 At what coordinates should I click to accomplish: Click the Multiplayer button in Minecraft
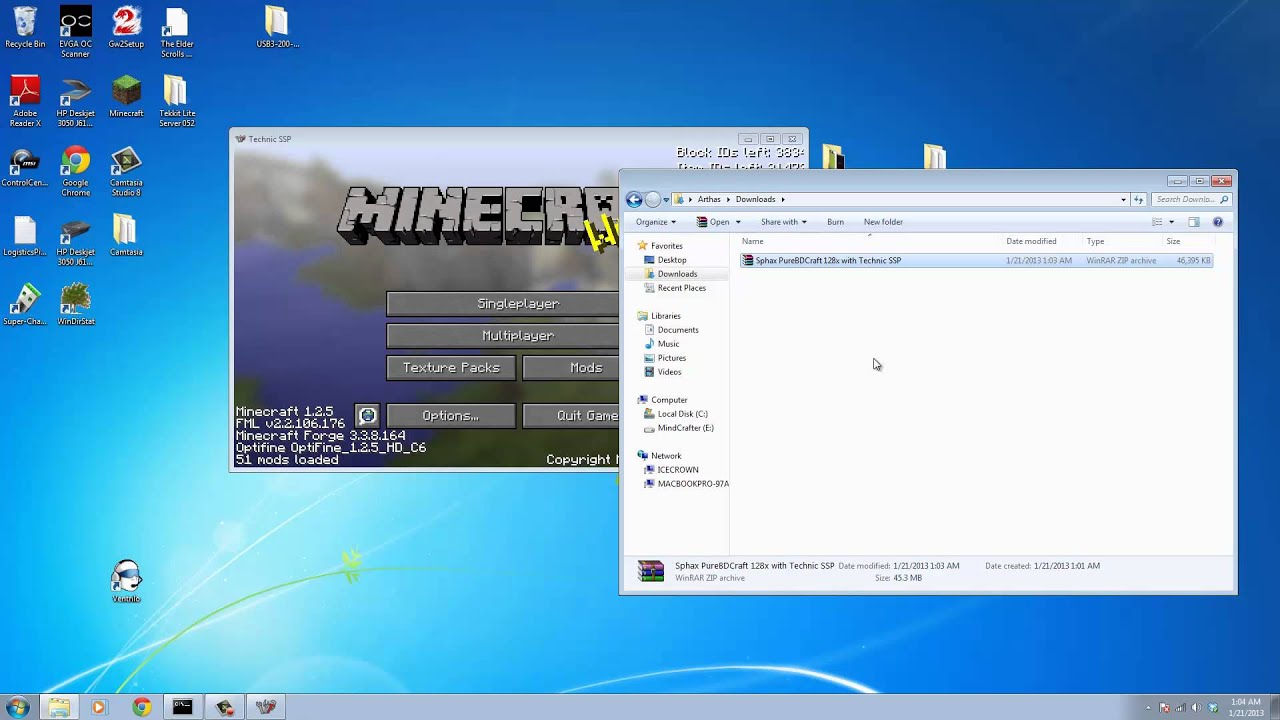(503, 335)
